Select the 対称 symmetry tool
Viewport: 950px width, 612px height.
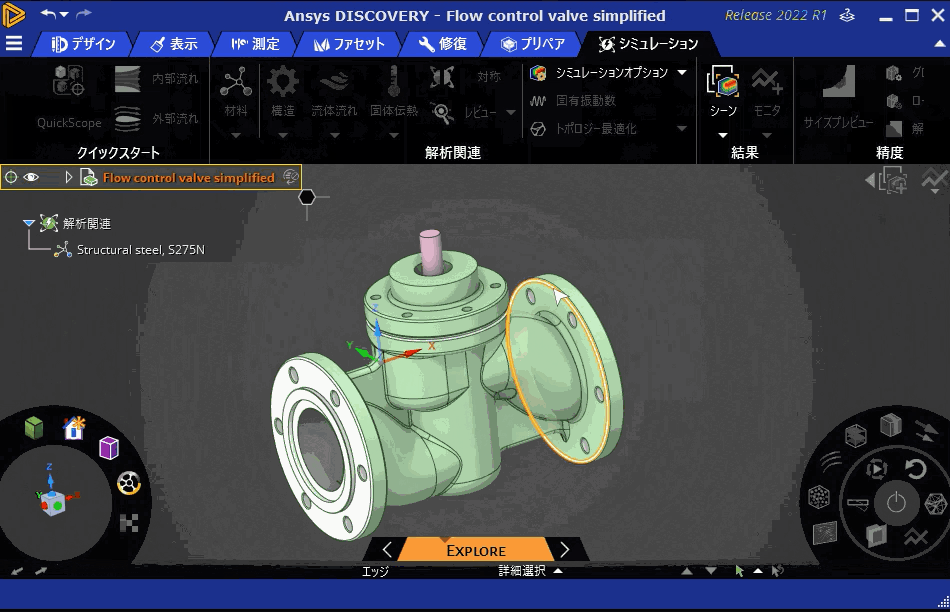465,77
